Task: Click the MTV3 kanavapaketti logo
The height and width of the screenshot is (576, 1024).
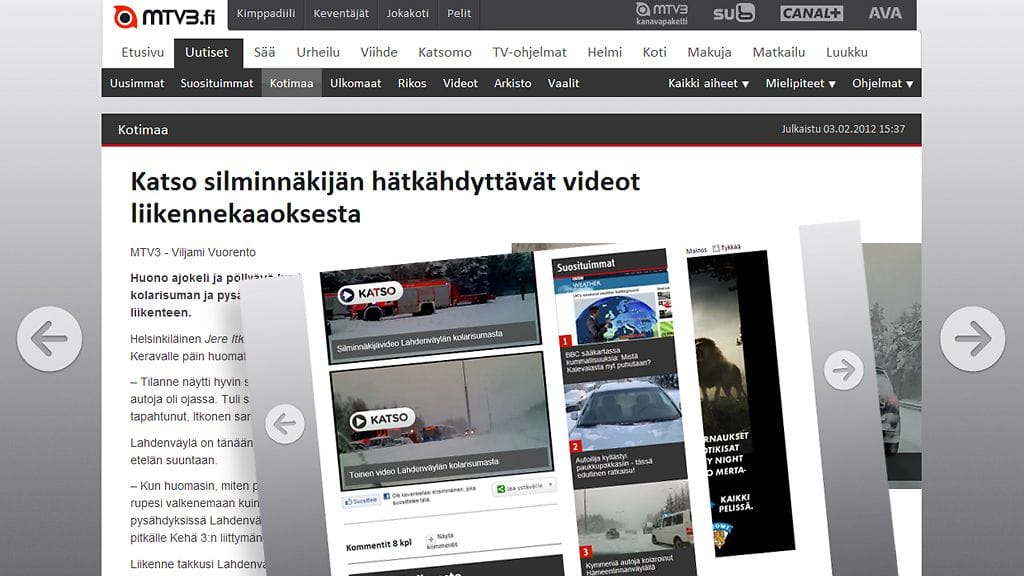Action: 662,14
